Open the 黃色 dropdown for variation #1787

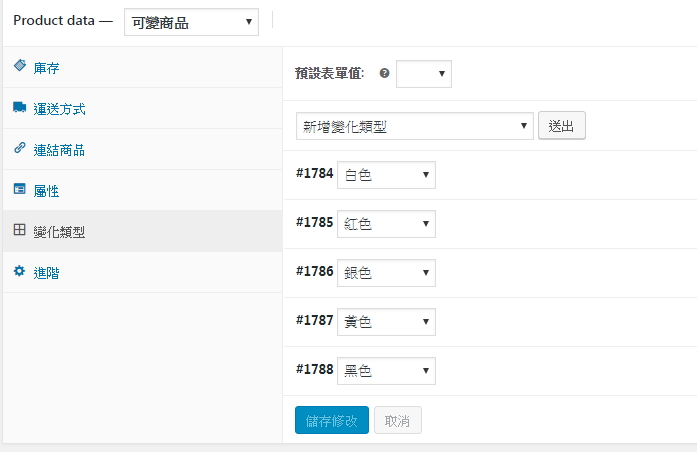(x=386, y=322)
